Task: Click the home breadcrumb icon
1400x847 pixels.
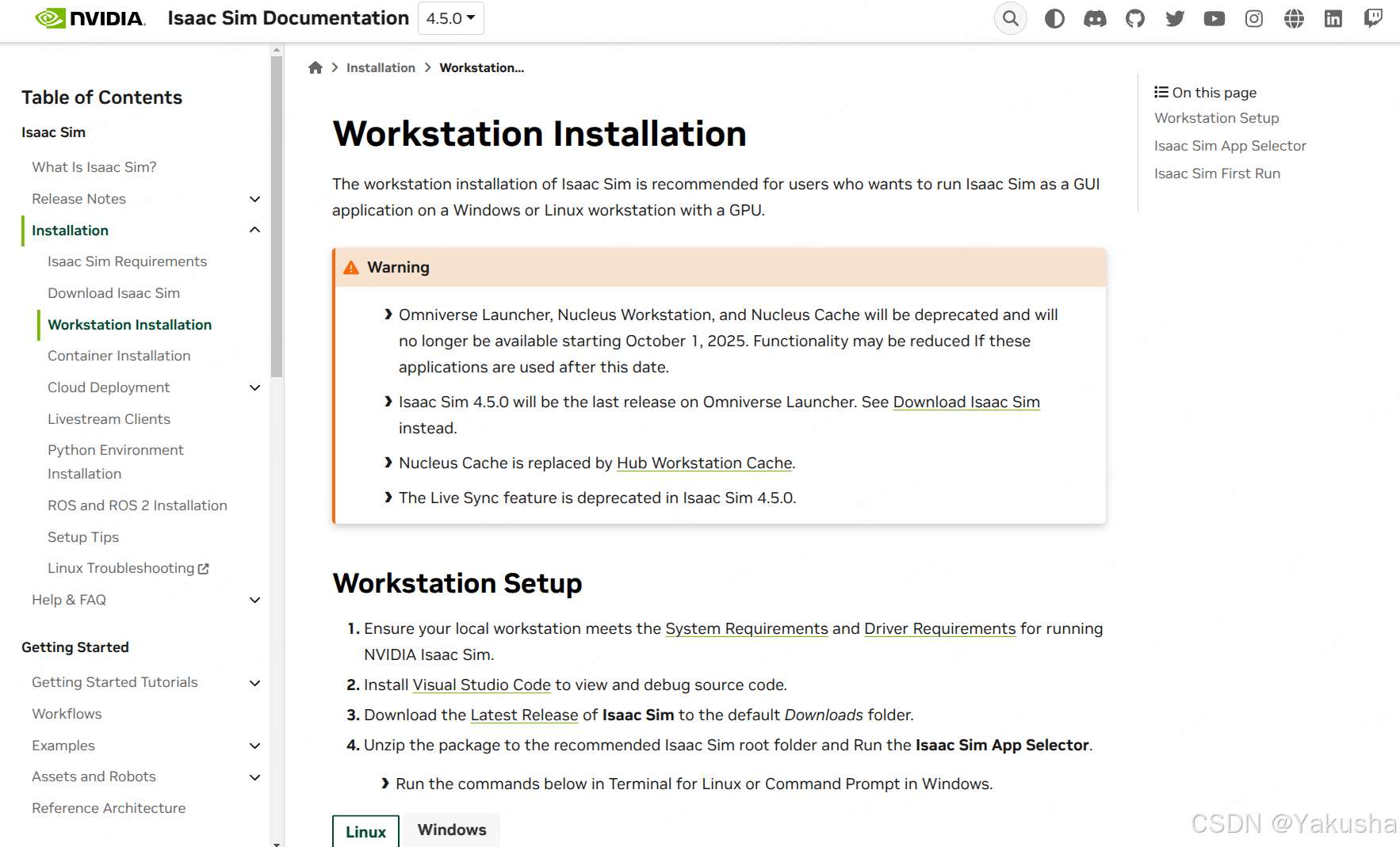Action: point(316,67)
